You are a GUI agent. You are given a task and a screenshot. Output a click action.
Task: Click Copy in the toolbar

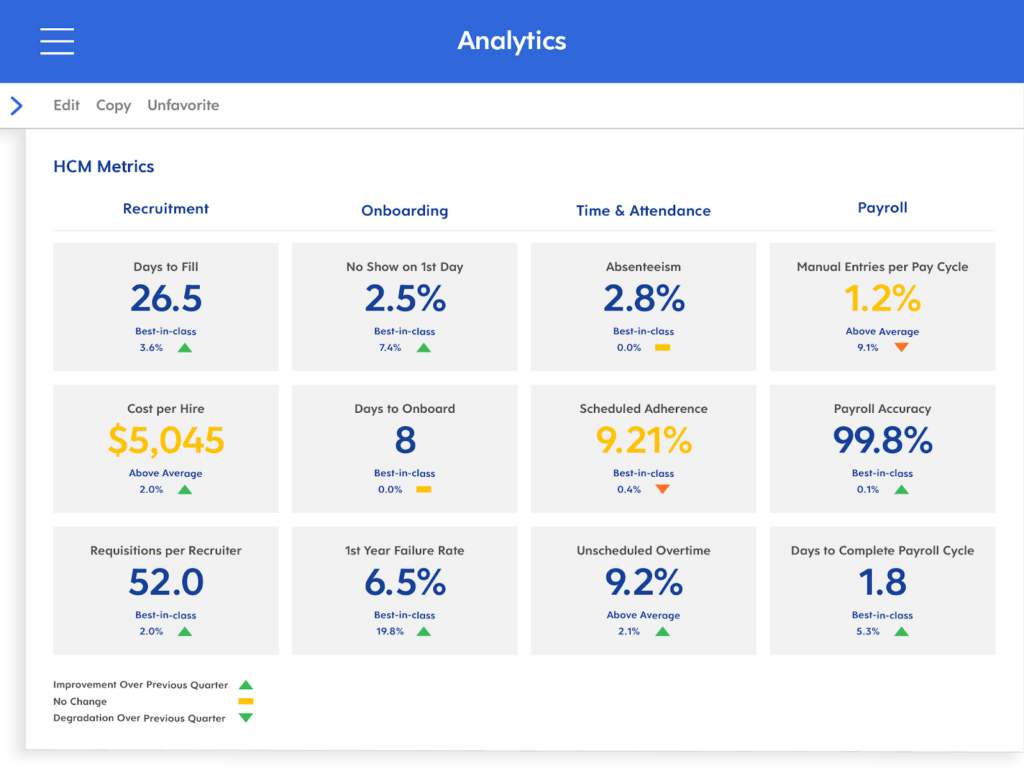click(x=113, y=105)
